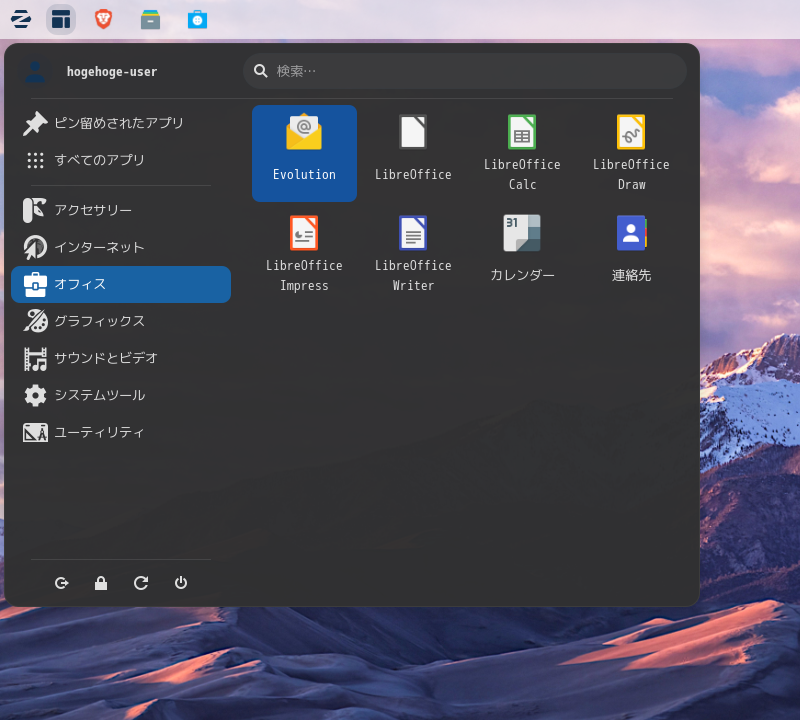Open the サウンドとビデオ category
The width and height of the screenshot is (800, 720).
tap(121, 358)
